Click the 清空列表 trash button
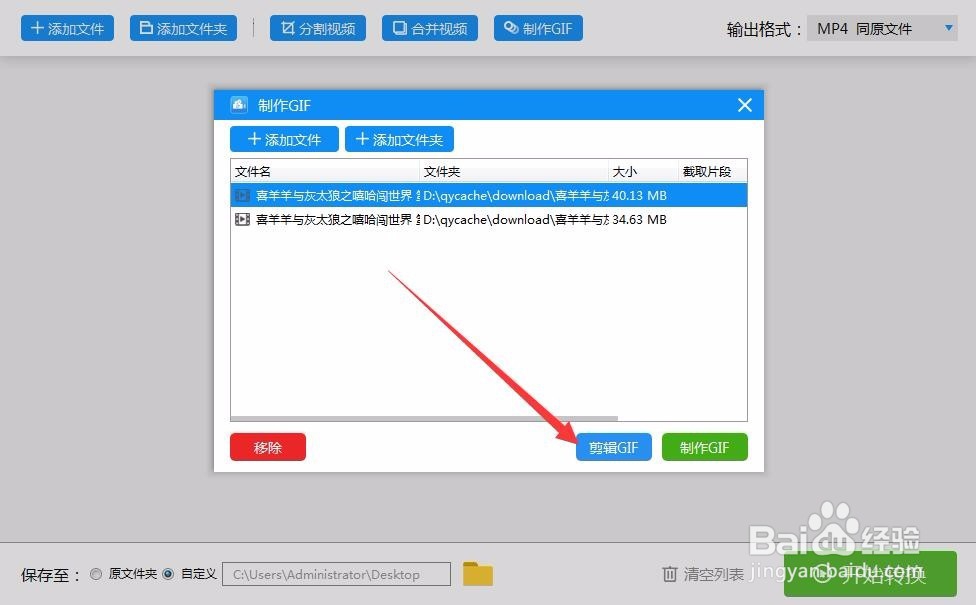976x605 pixels. [x=703, y=574]
